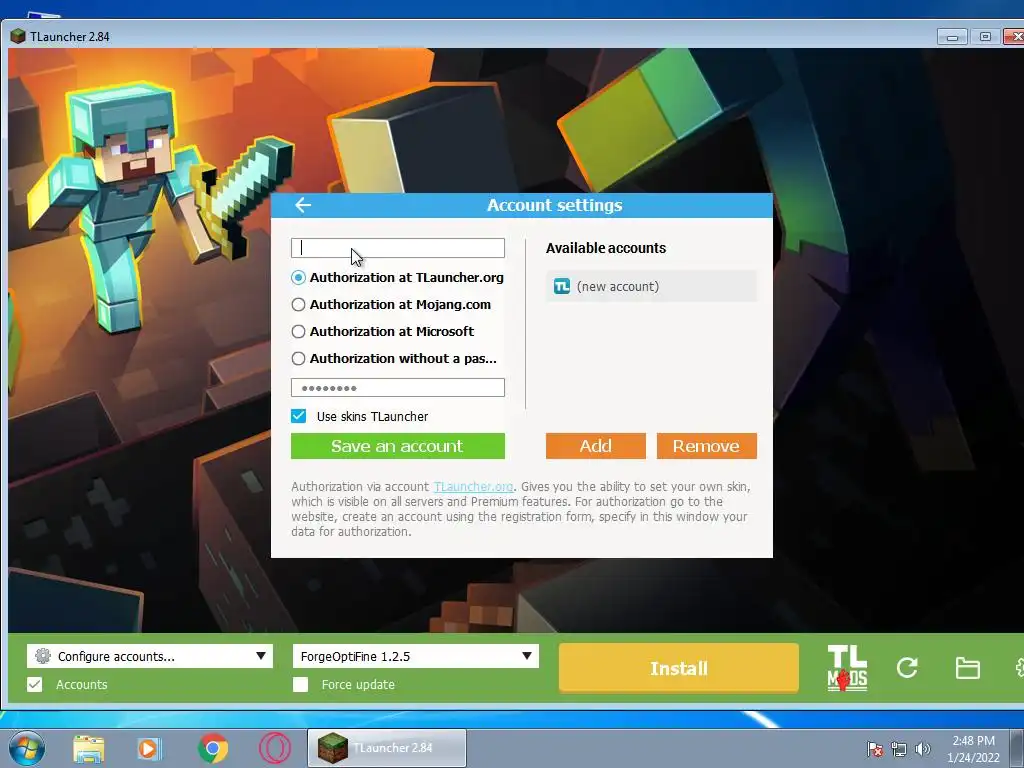Click the username input field
Screen dimensions: 1024x768
pos(398,248)
